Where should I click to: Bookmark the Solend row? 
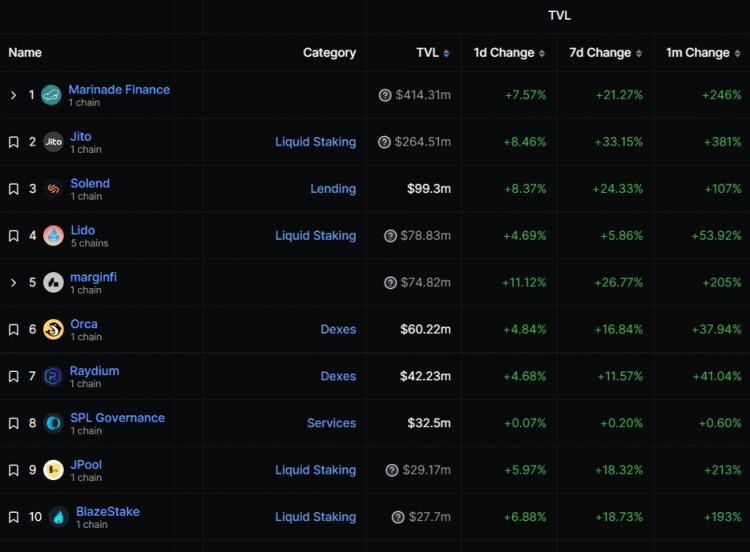[x=14, y=189]
